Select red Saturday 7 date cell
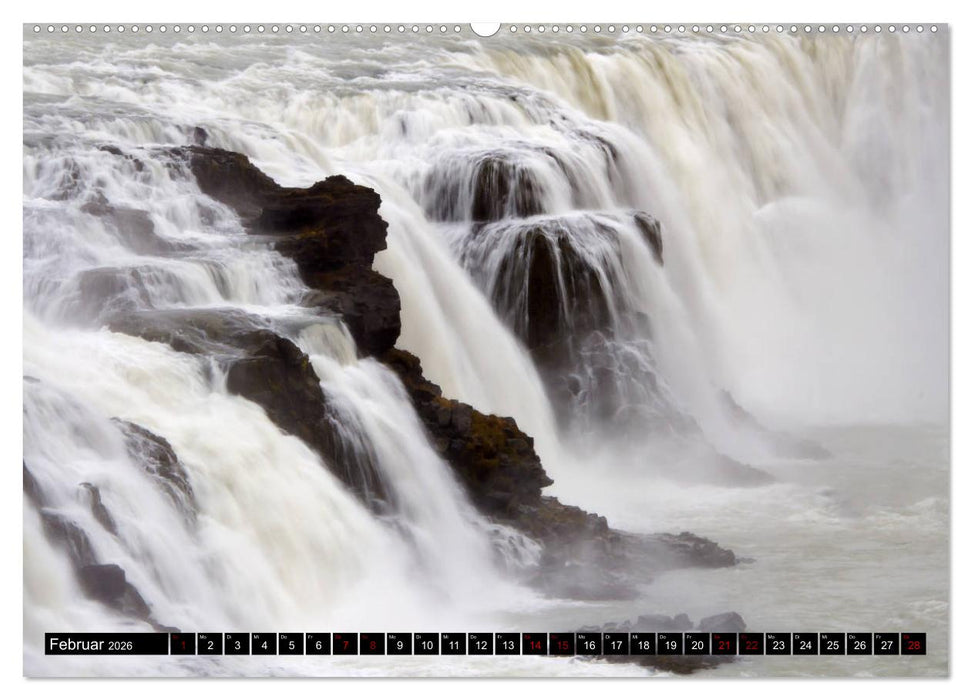The height and width of the screenshot is (700, 971). [345, 644]
